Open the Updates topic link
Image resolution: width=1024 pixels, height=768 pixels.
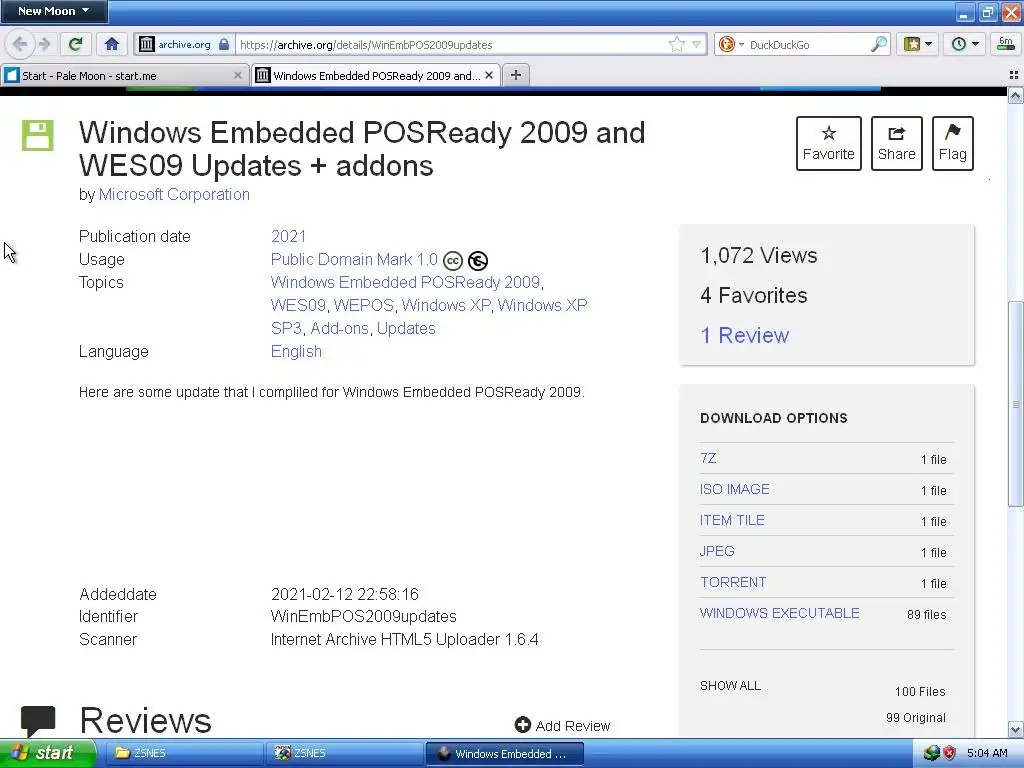click(x=406, y=328)
